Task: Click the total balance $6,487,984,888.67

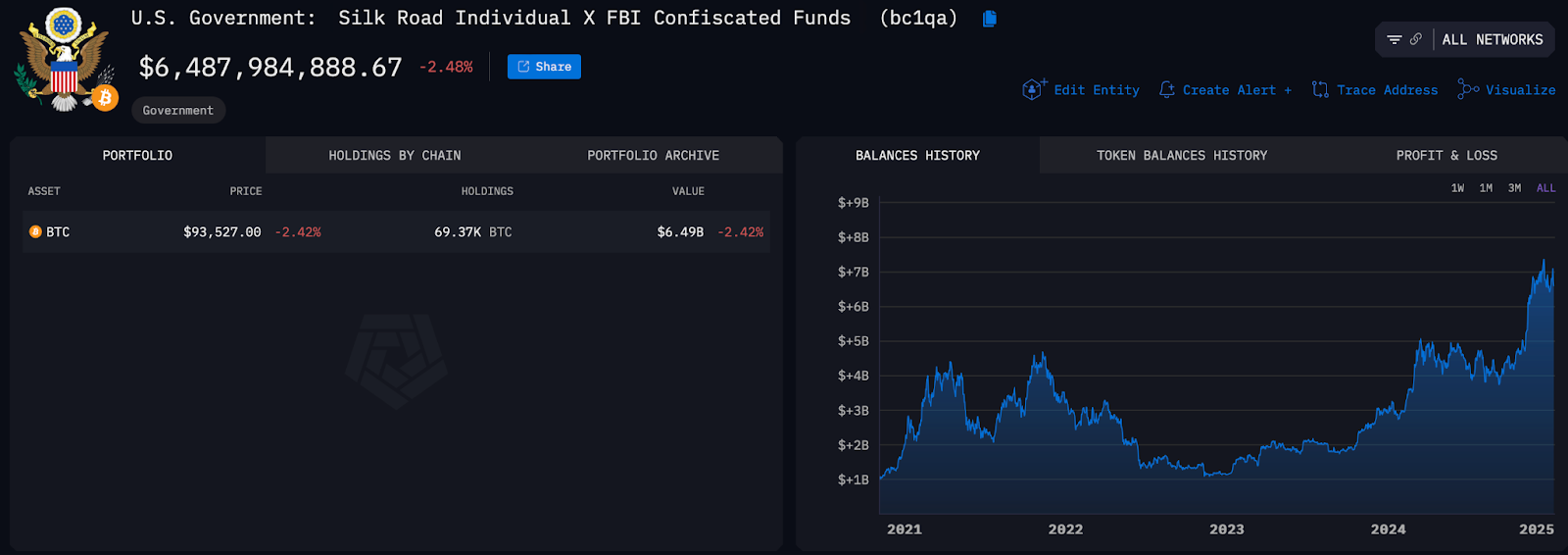Action: pyautogui.click(x=270, y=68)
